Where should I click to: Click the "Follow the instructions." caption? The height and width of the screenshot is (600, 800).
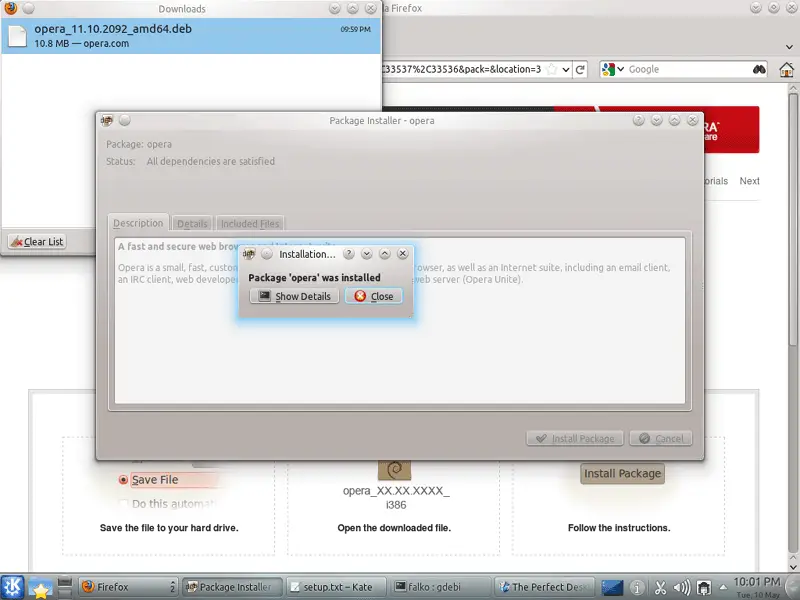click(x=619, y=528)
